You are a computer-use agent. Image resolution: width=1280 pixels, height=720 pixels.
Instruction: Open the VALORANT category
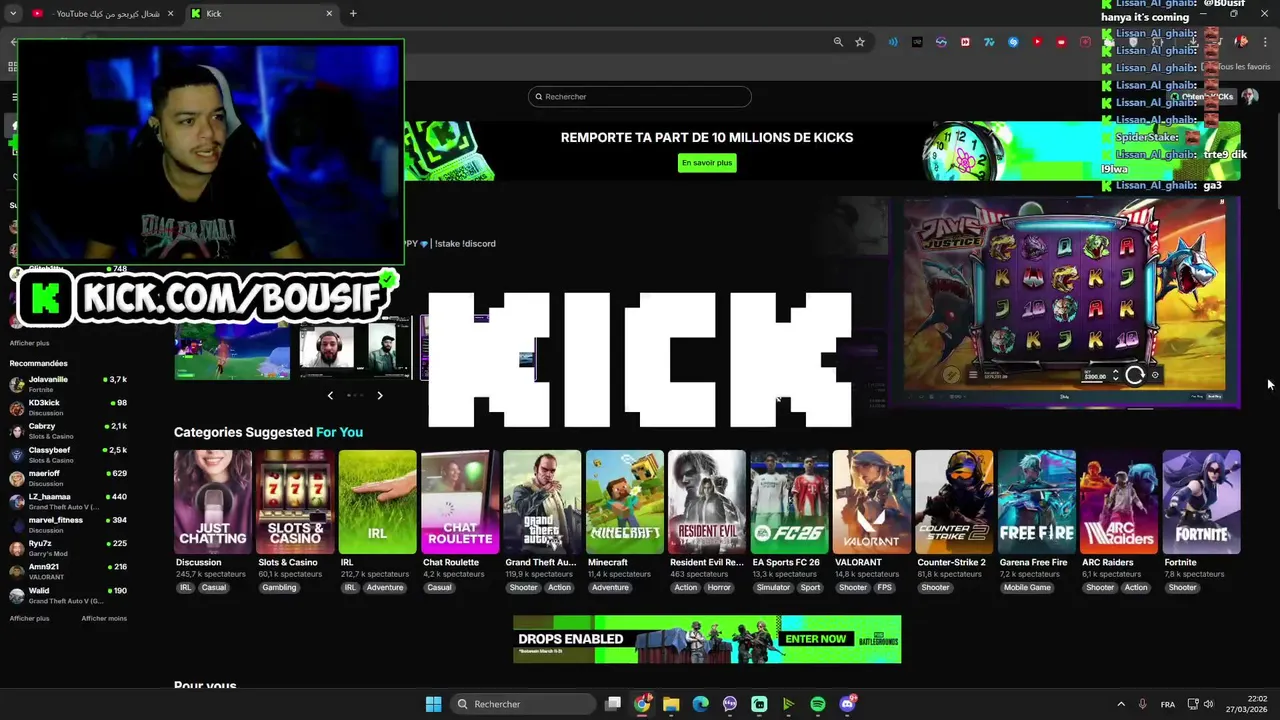(872, 502)
